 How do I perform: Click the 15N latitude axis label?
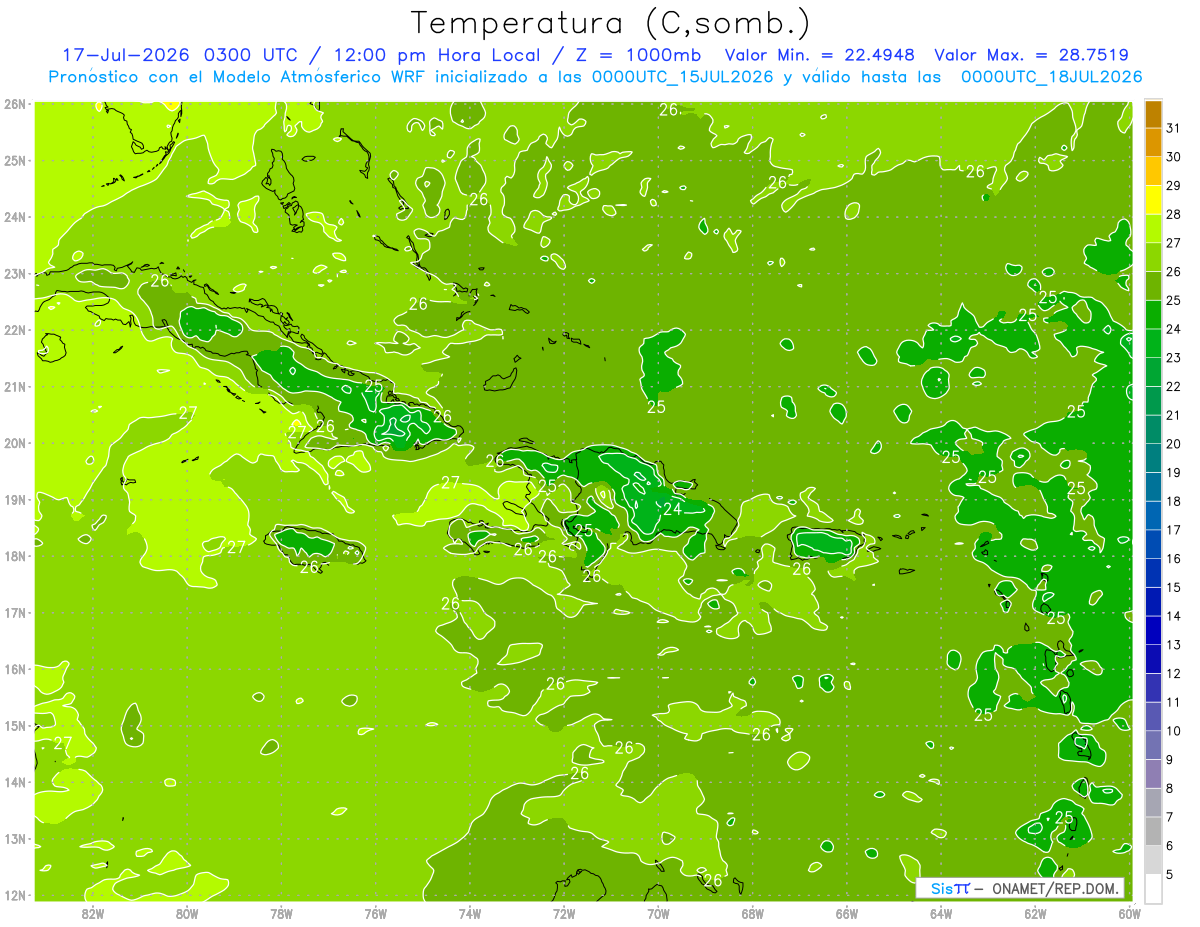pos(16,725)
